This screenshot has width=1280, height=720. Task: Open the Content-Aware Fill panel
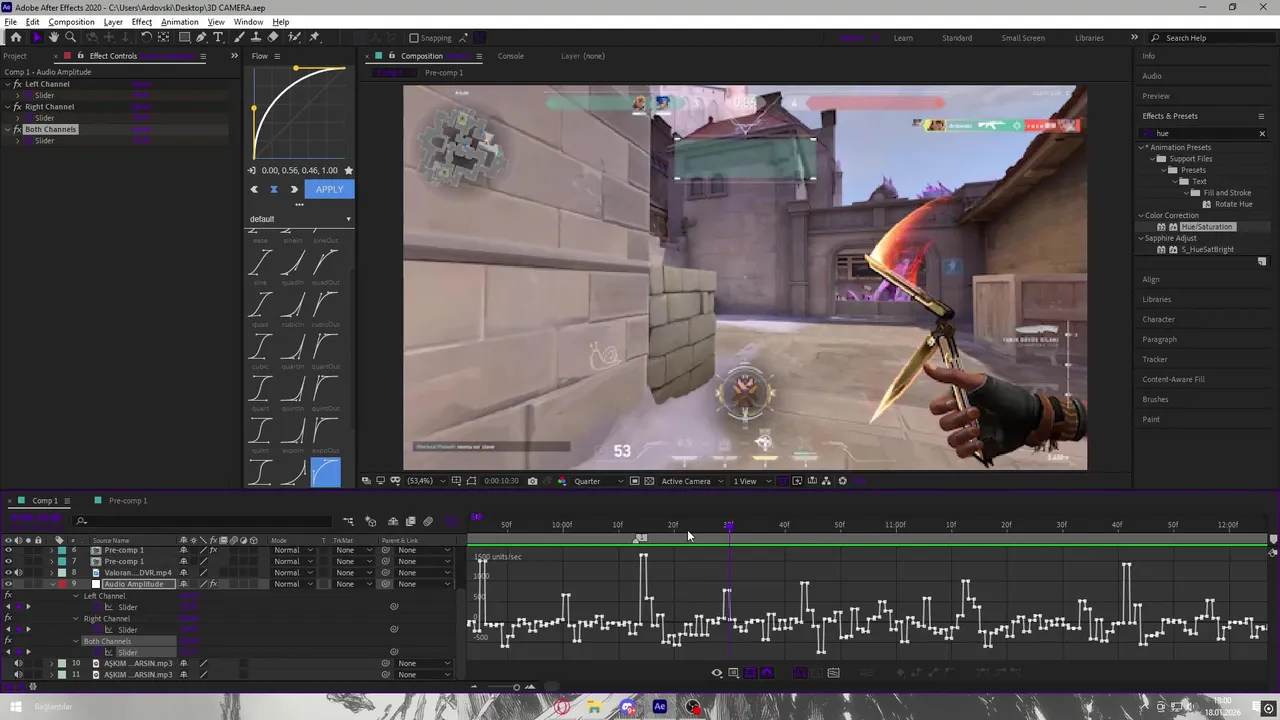[x=1173, y=379]
